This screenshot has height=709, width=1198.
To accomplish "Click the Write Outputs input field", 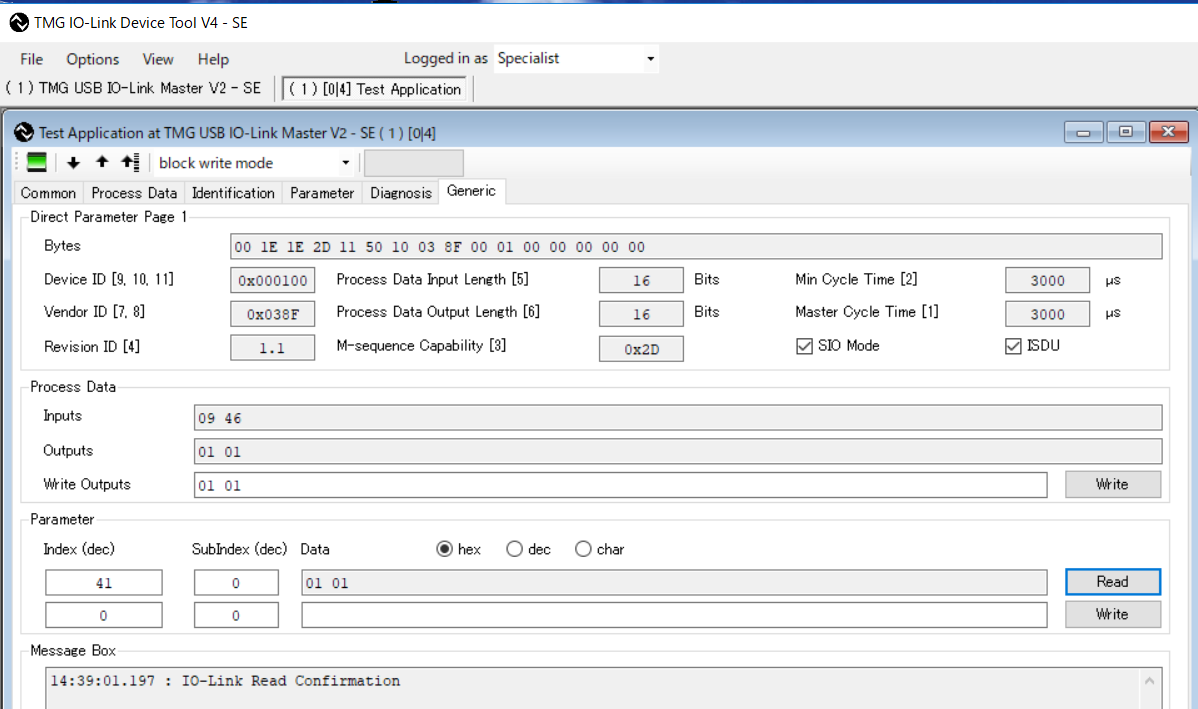I will pos(620,485).
